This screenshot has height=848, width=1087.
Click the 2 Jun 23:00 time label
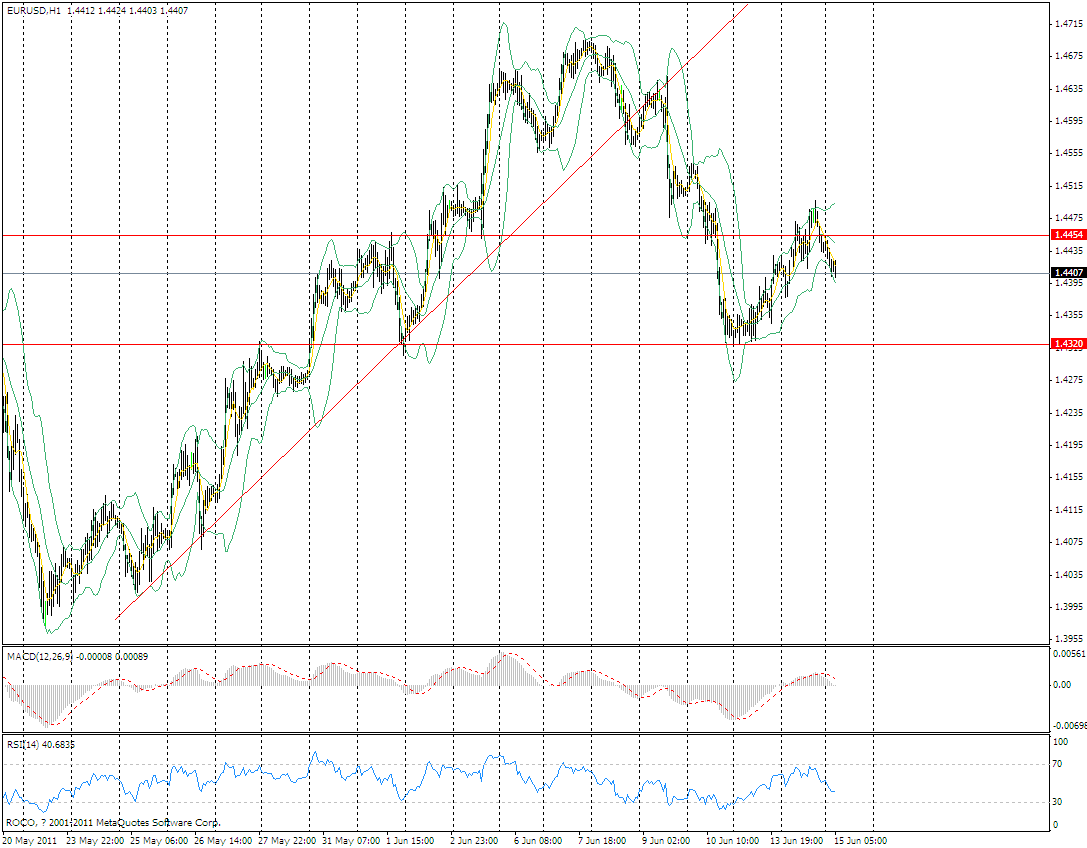[474, 840]
